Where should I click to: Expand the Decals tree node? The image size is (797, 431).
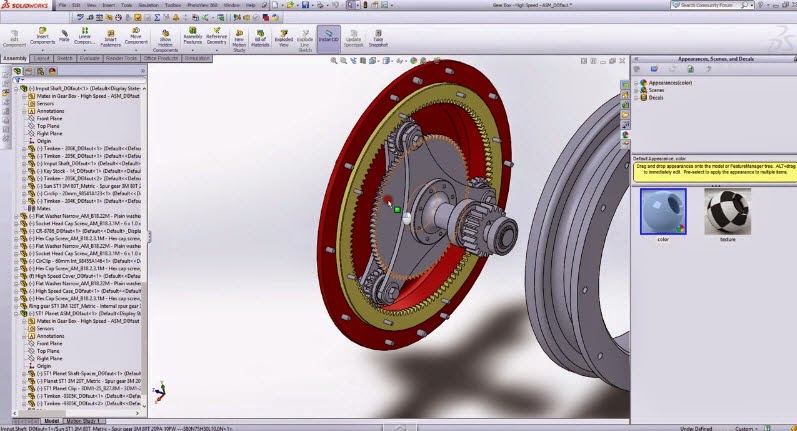(x=636, y=98)
